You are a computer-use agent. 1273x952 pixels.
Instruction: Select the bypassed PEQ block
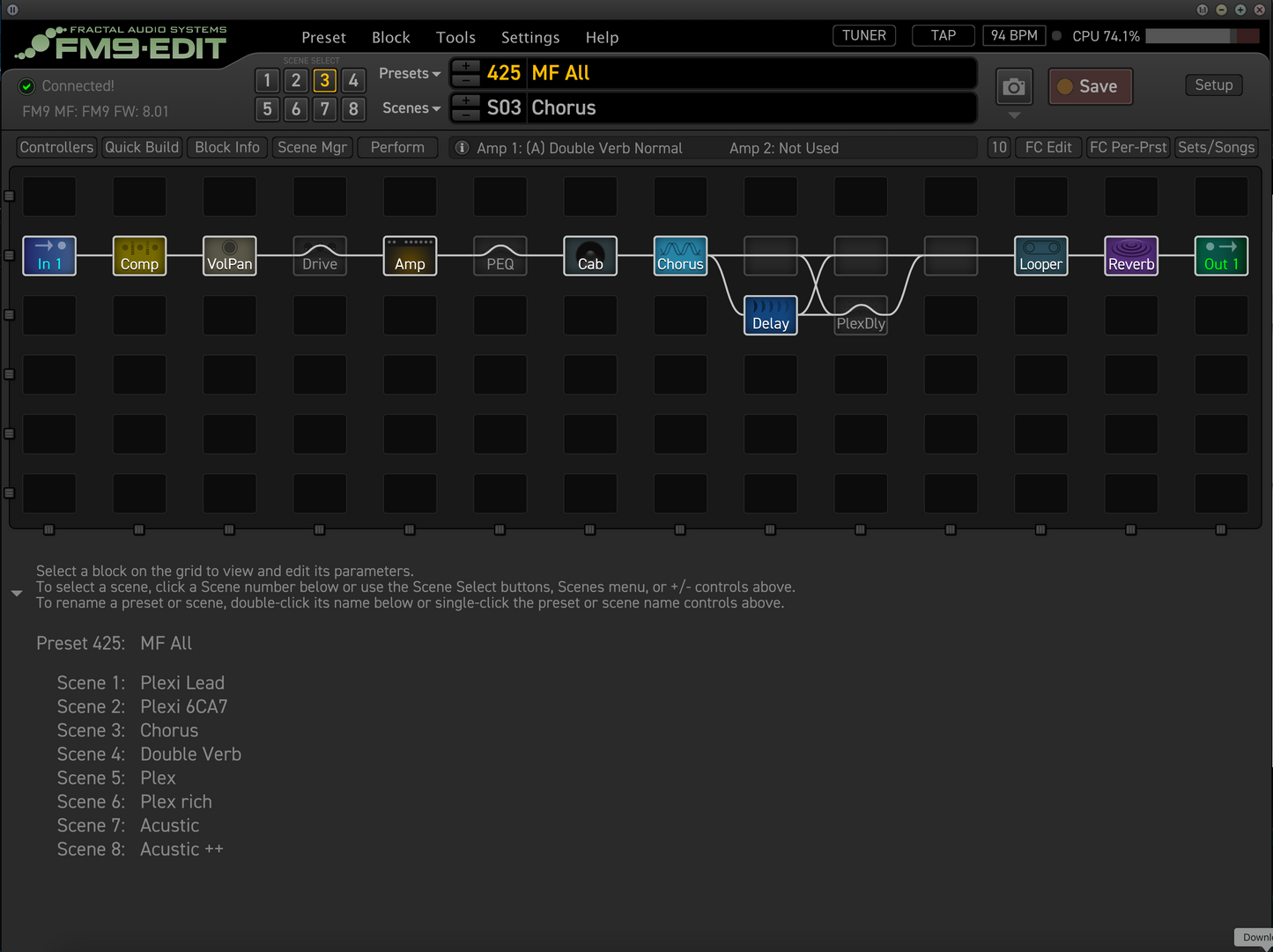pos(500,255)
